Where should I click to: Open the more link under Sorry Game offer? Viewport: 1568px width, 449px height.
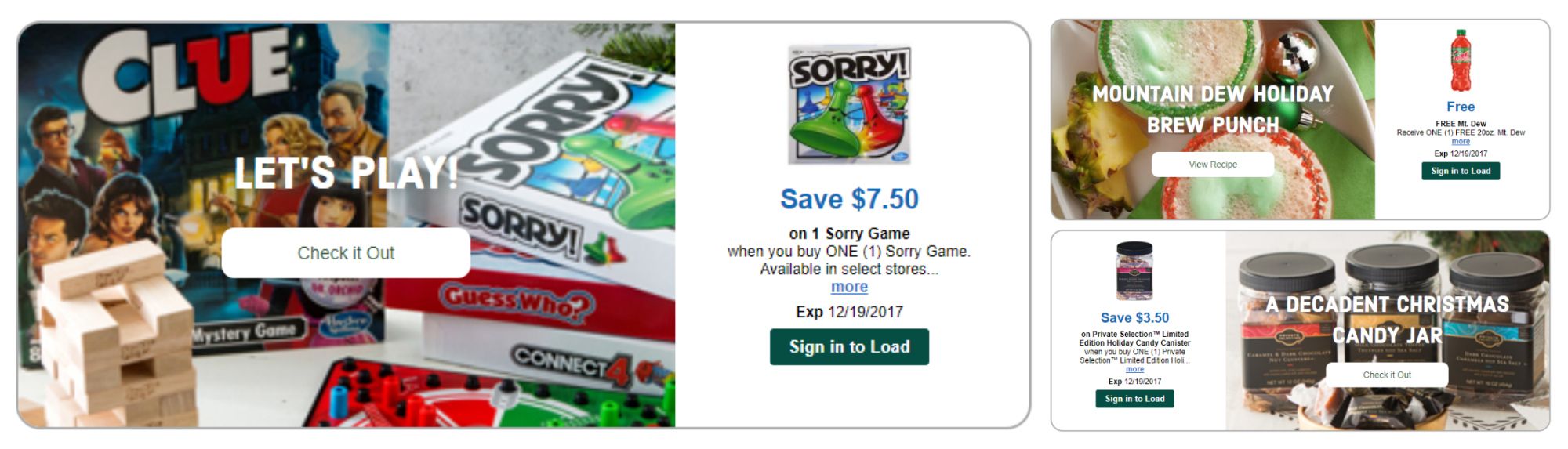(x=849, y=288)
